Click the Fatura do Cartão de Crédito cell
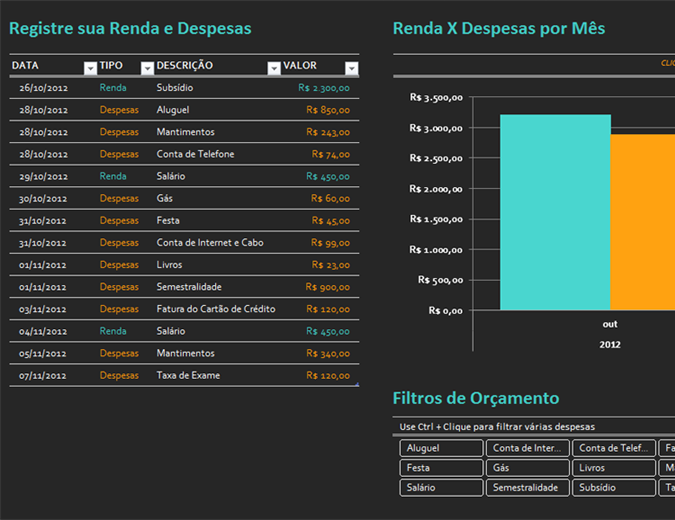Screen dimensions: 675x520 coord(216,309)
